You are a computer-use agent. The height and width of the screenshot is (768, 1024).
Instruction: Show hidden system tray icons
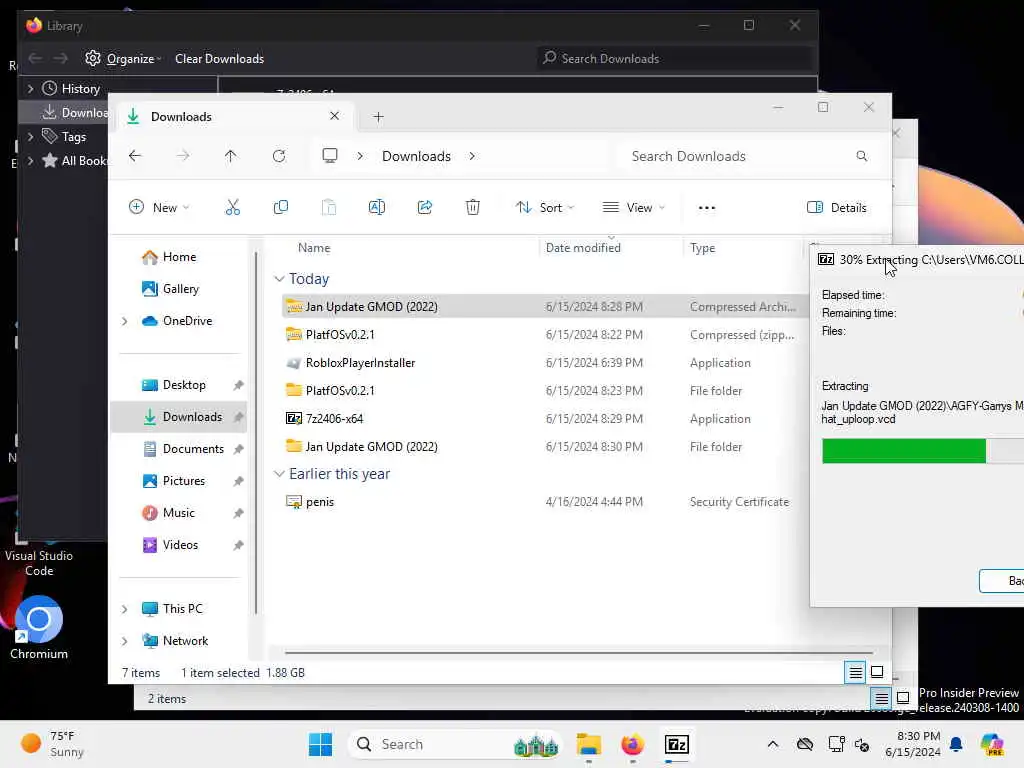coord(773,744)
